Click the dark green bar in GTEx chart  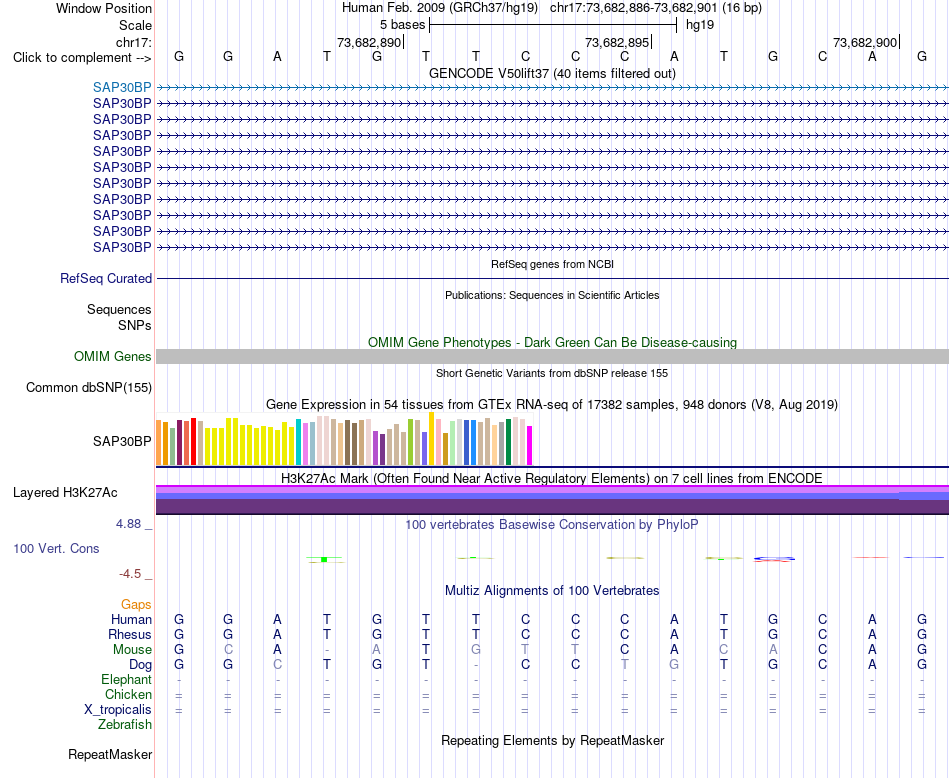[x=508, y=442]
